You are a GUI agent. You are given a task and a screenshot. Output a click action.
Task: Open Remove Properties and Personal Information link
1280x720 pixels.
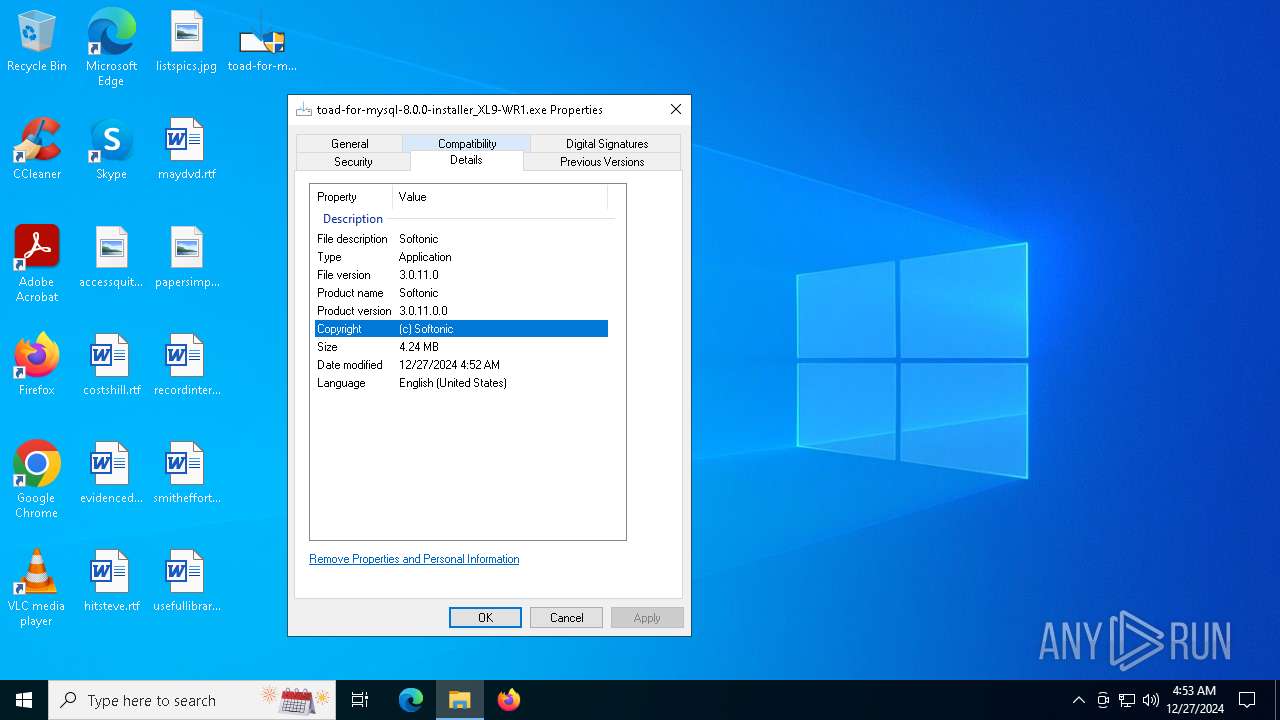point(414,559)
